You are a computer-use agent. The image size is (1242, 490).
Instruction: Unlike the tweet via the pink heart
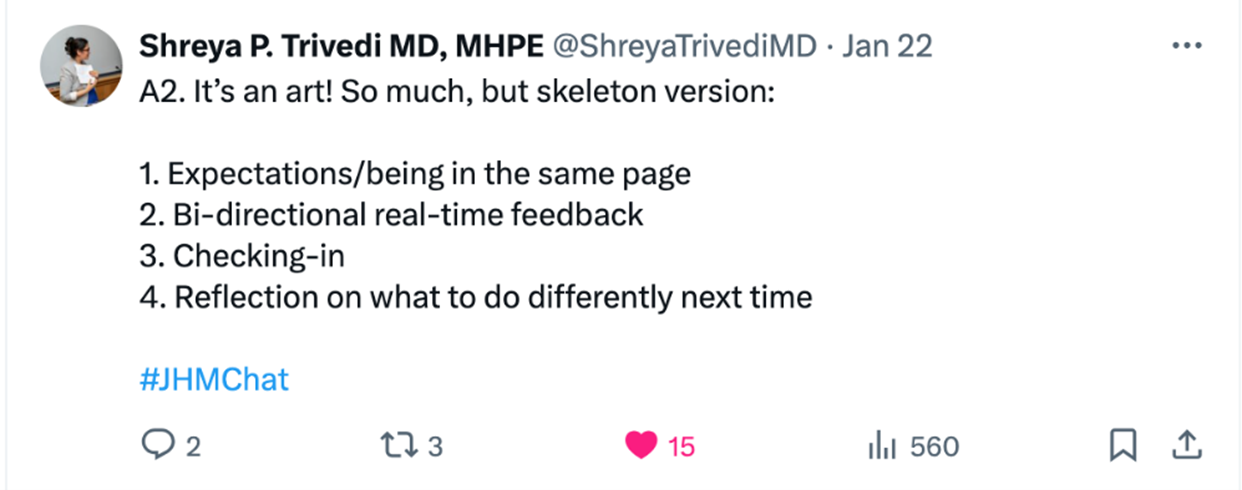tap(640, 445)
